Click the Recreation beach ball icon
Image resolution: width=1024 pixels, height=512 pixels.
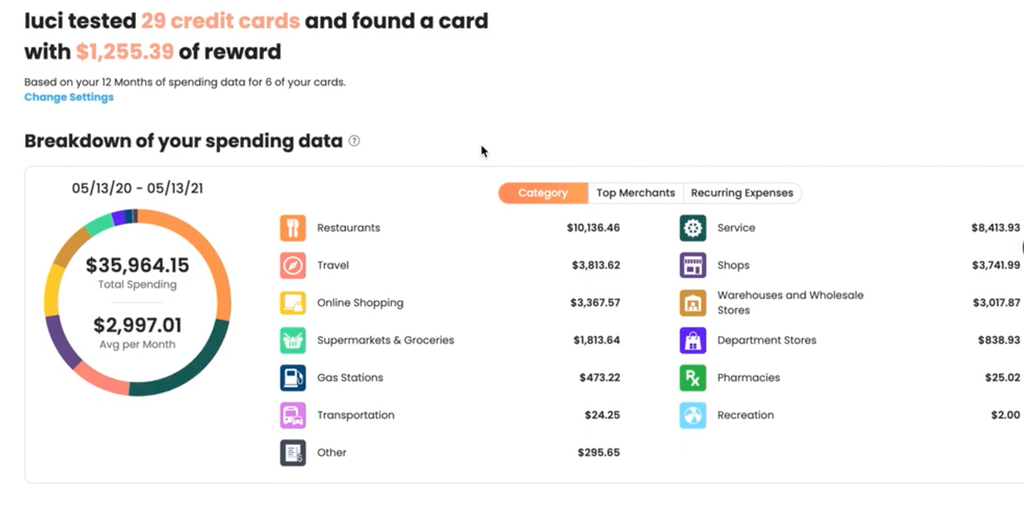pyautogui.click(x=693, y=415)
